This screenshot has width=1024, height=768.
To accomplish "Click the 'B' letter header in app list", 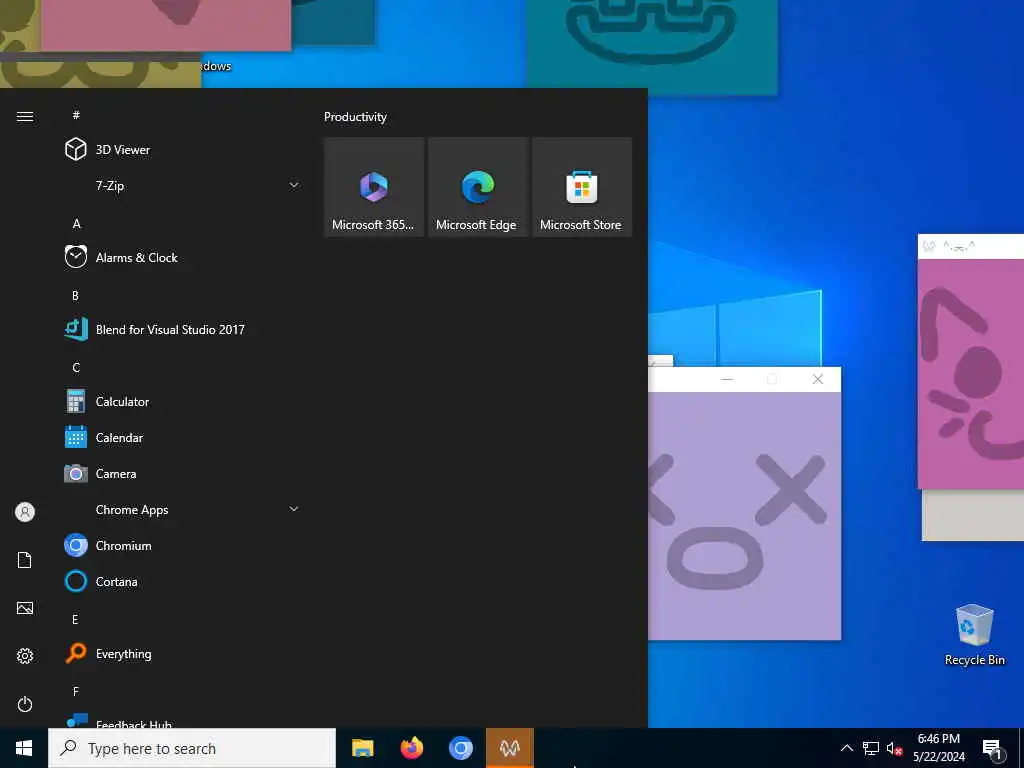I will point(75,295).
